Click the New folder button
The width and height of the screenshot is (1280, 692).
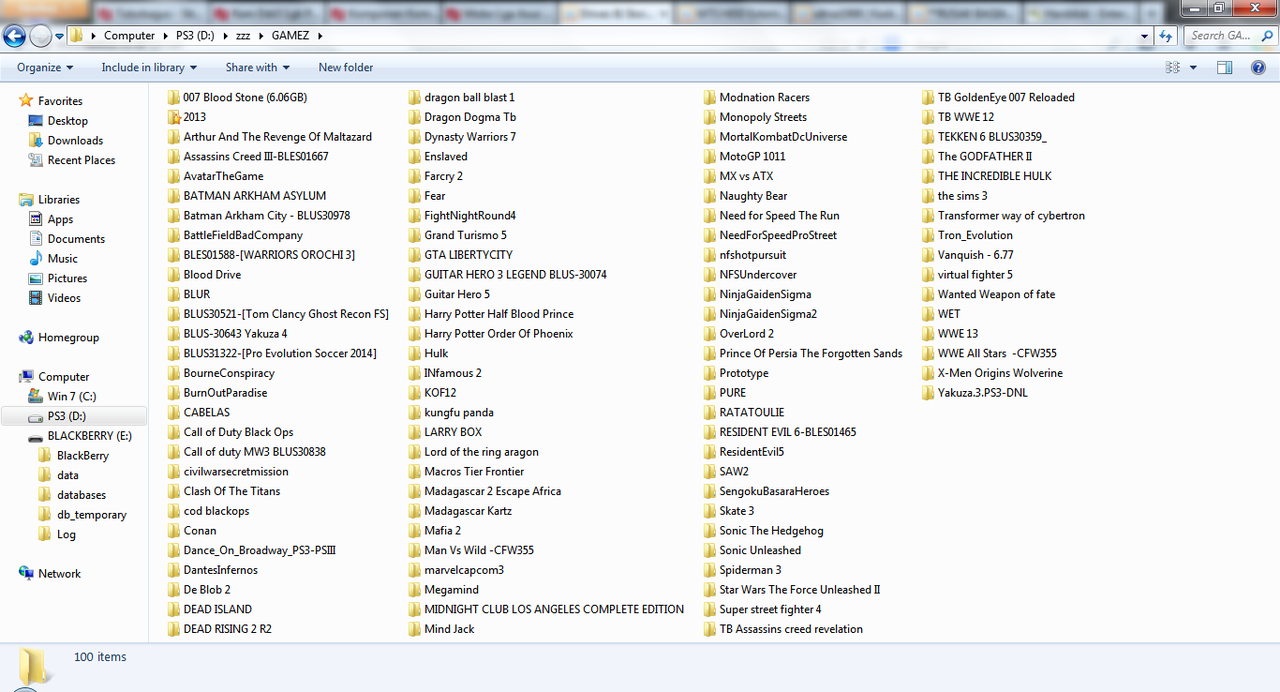(346, 68)
